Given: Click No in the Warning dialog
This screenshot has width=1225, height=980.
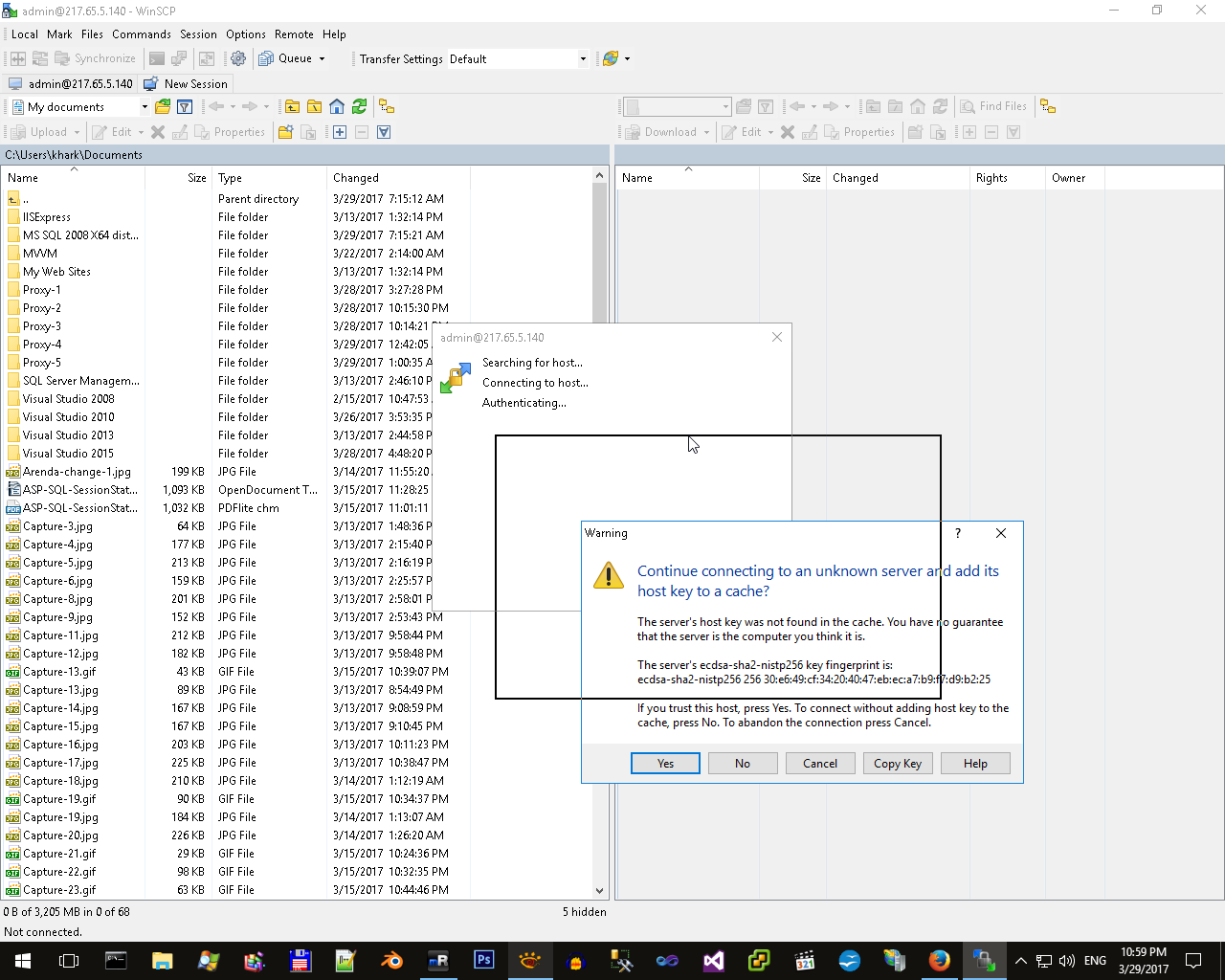Looking at the screenshot, I should [x=743, y=763].
